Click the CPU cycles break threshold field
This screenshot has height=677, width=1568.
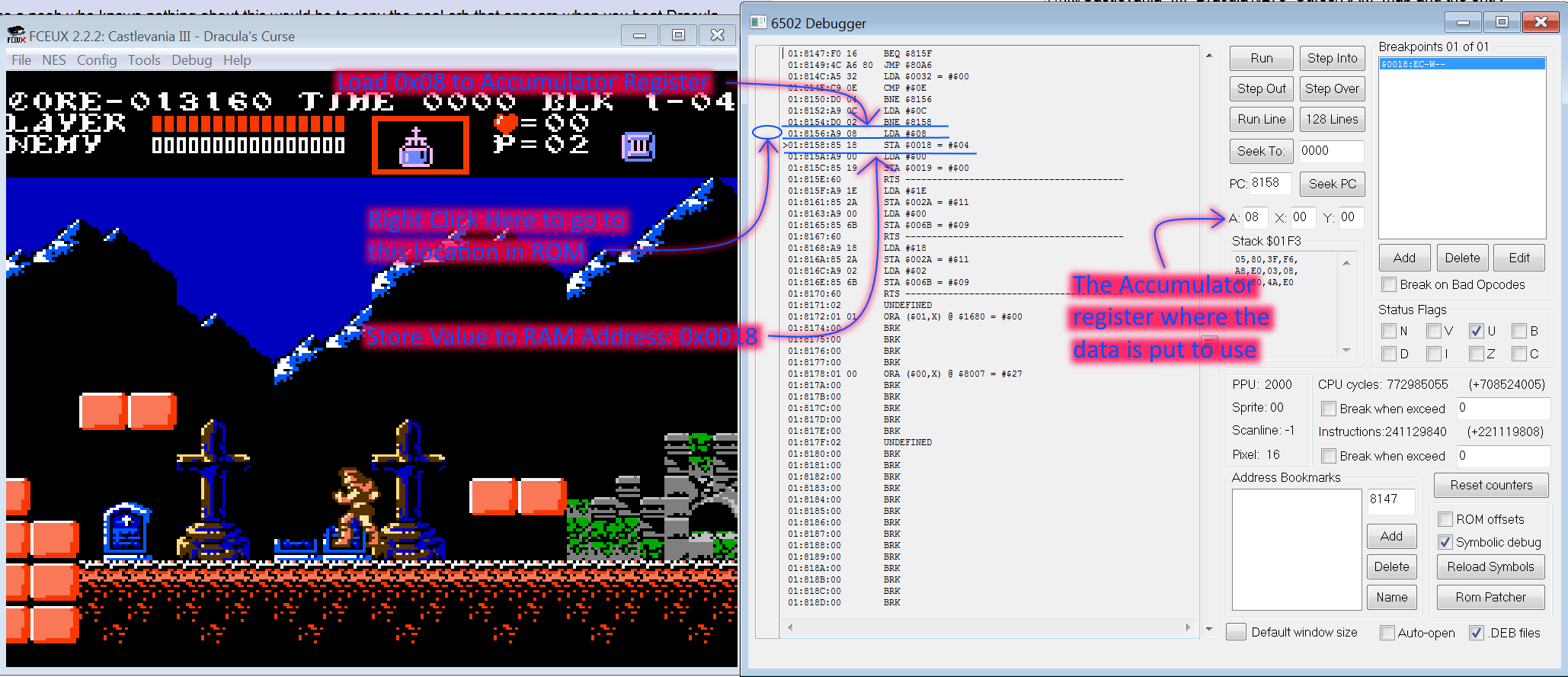[1503, 408]
